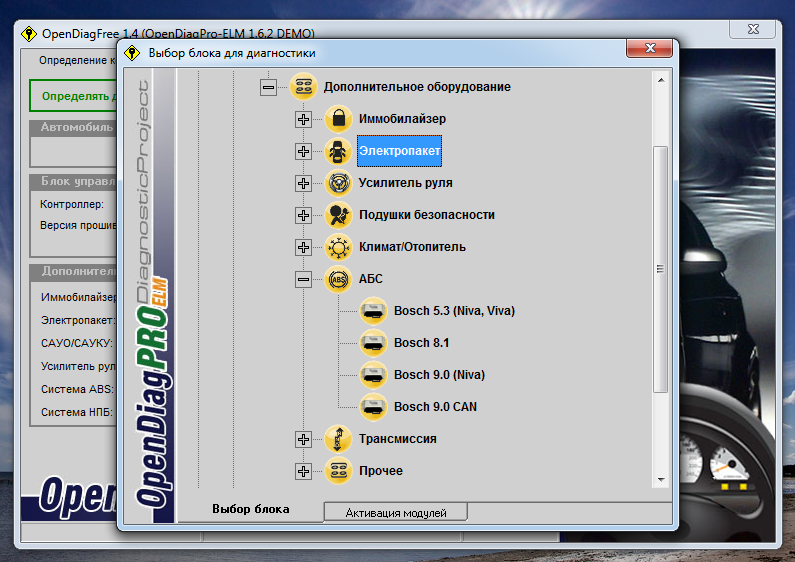The image size is (795, 562).
Task: Click САУО/САУКУ: label in main window
Action: (x=77, y=343)
